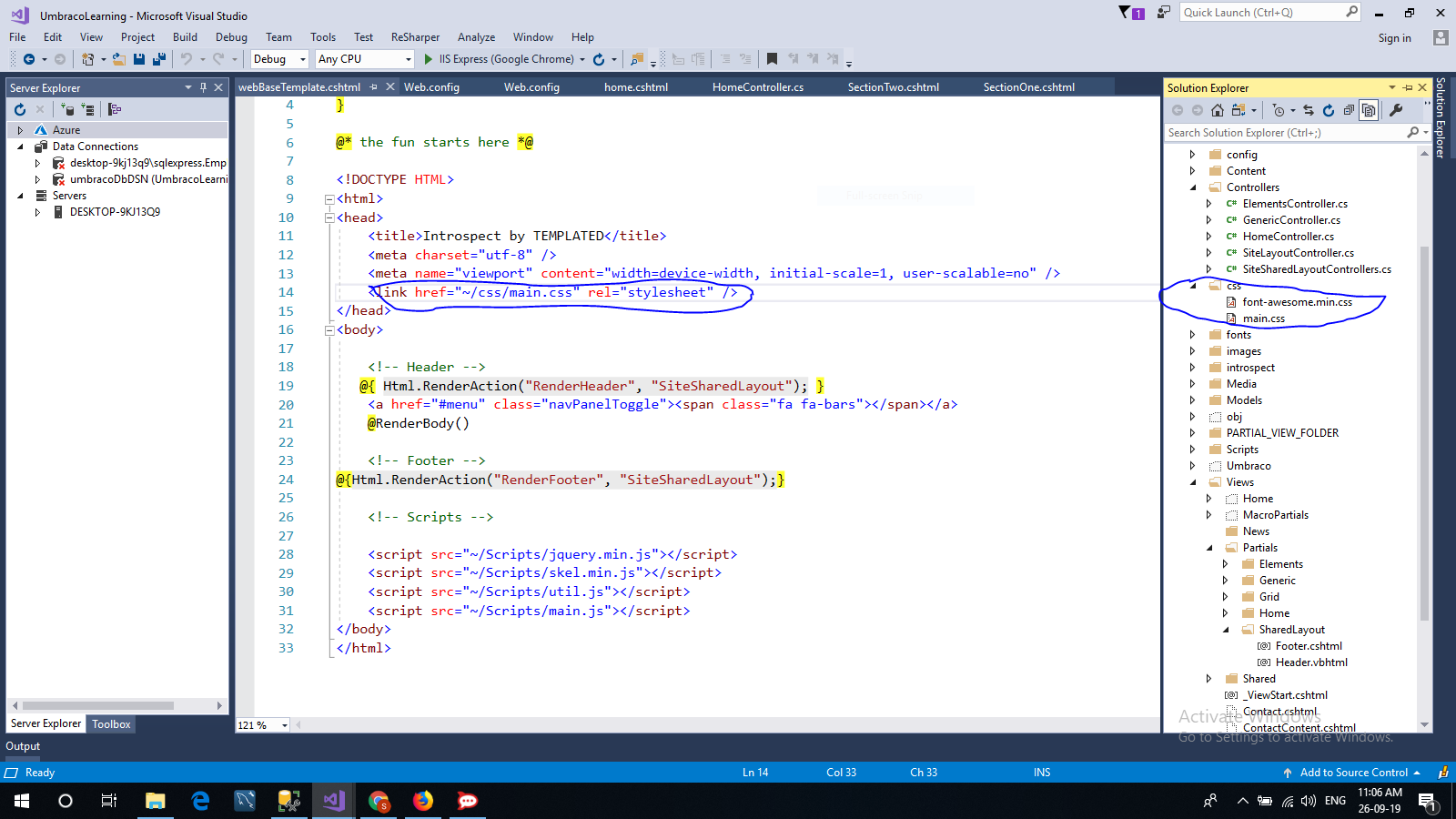Open the Chrome icon in the taskbar
Screen dimensions: 1456x819
pos(379,801)
